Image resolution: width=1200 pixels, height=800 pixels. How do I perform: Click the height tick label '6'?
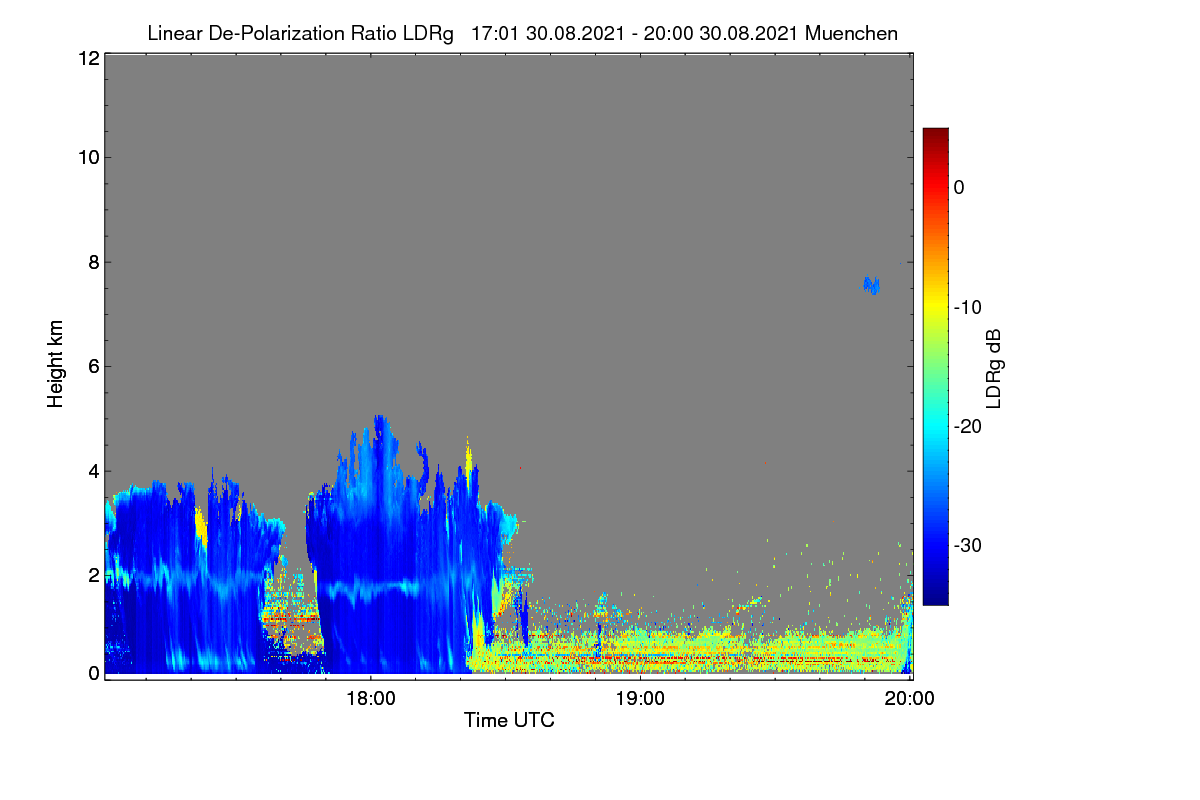tap(92, 366)
